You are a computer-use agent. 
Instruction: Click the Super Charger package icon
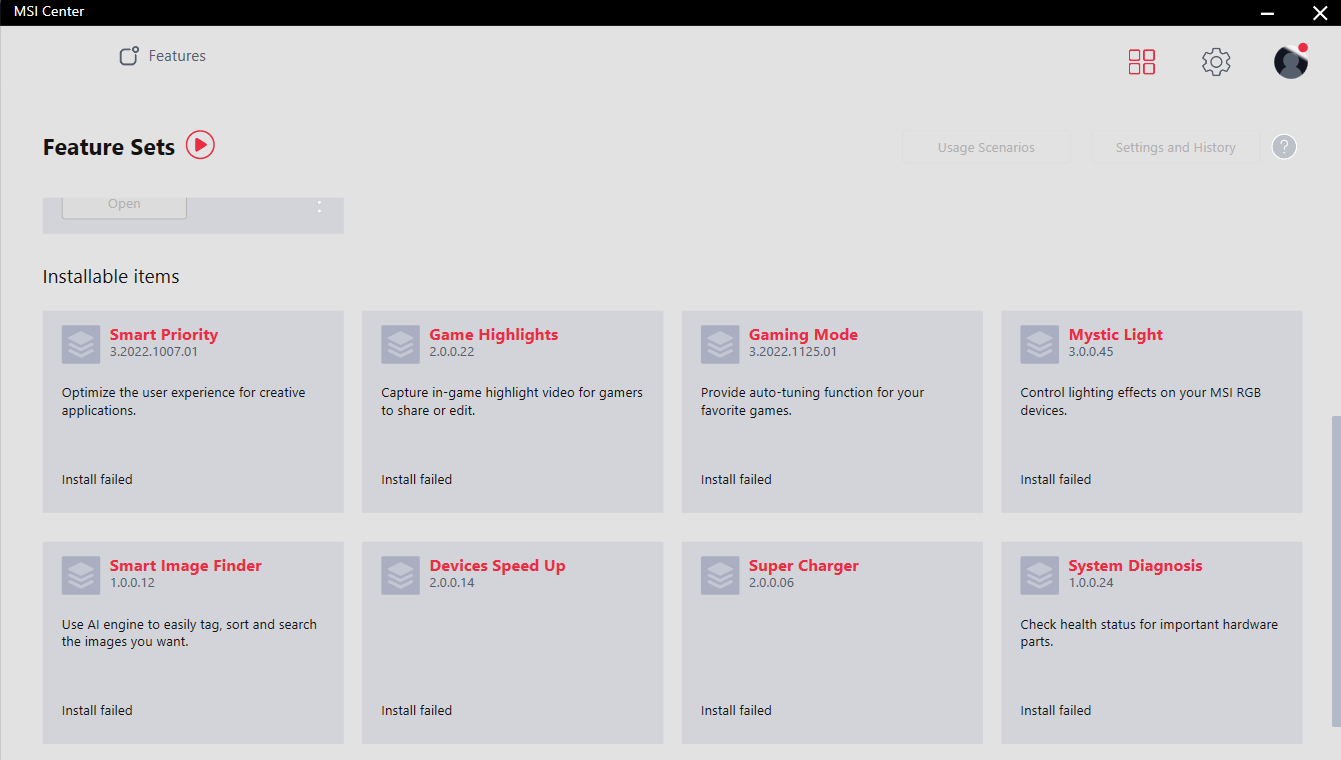click(x=720, y=575)
